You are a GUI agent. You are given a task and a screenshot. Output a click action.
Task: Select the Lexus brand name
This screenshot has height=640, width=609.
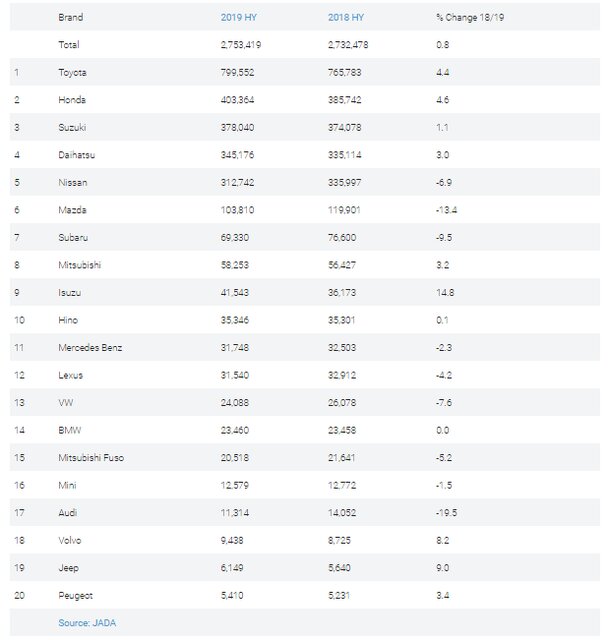point(71,375)
